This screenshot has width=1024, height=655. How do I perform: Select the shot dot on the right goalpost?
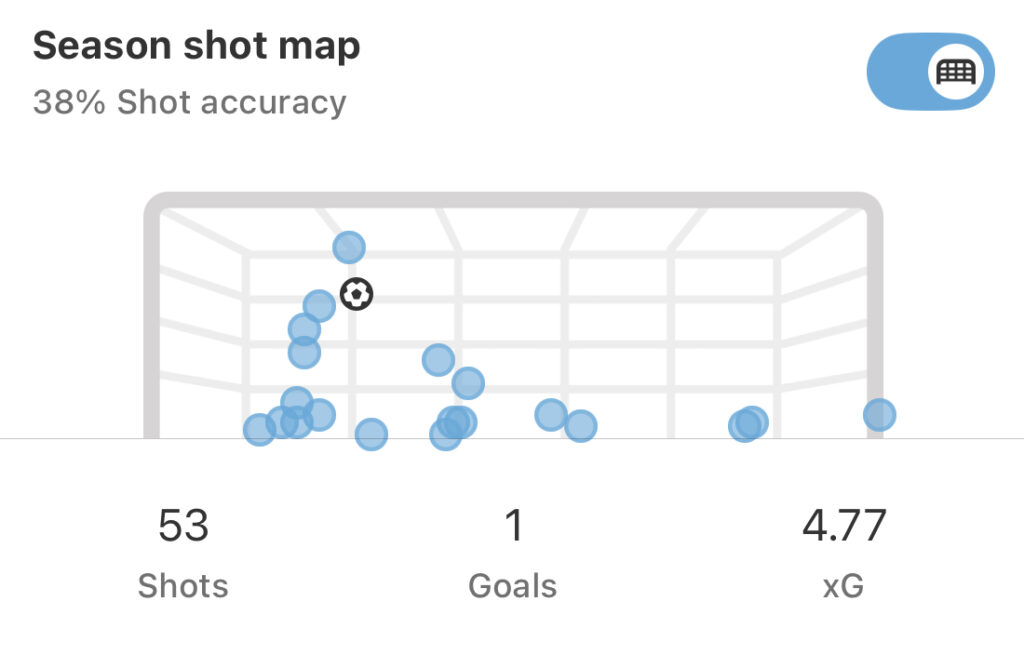coord(879,415)
